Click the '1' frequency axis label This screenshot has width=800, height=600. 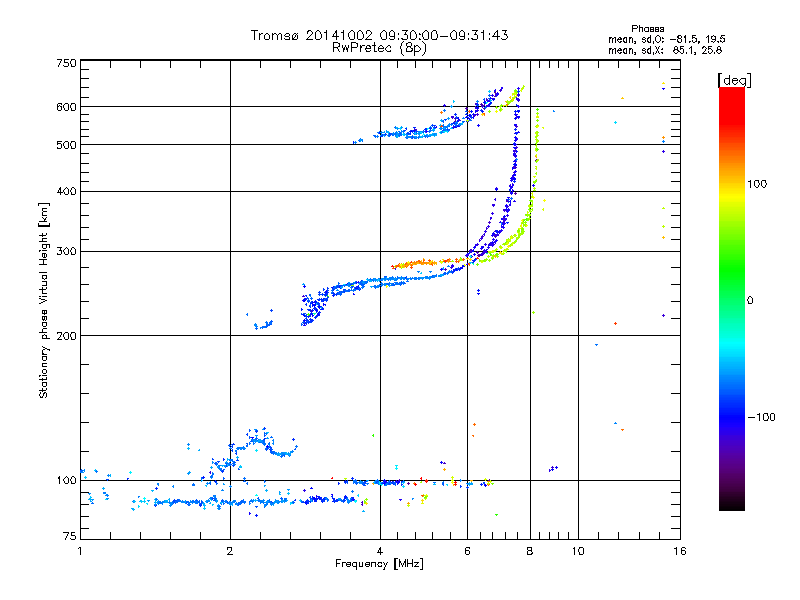pos(80,551)
